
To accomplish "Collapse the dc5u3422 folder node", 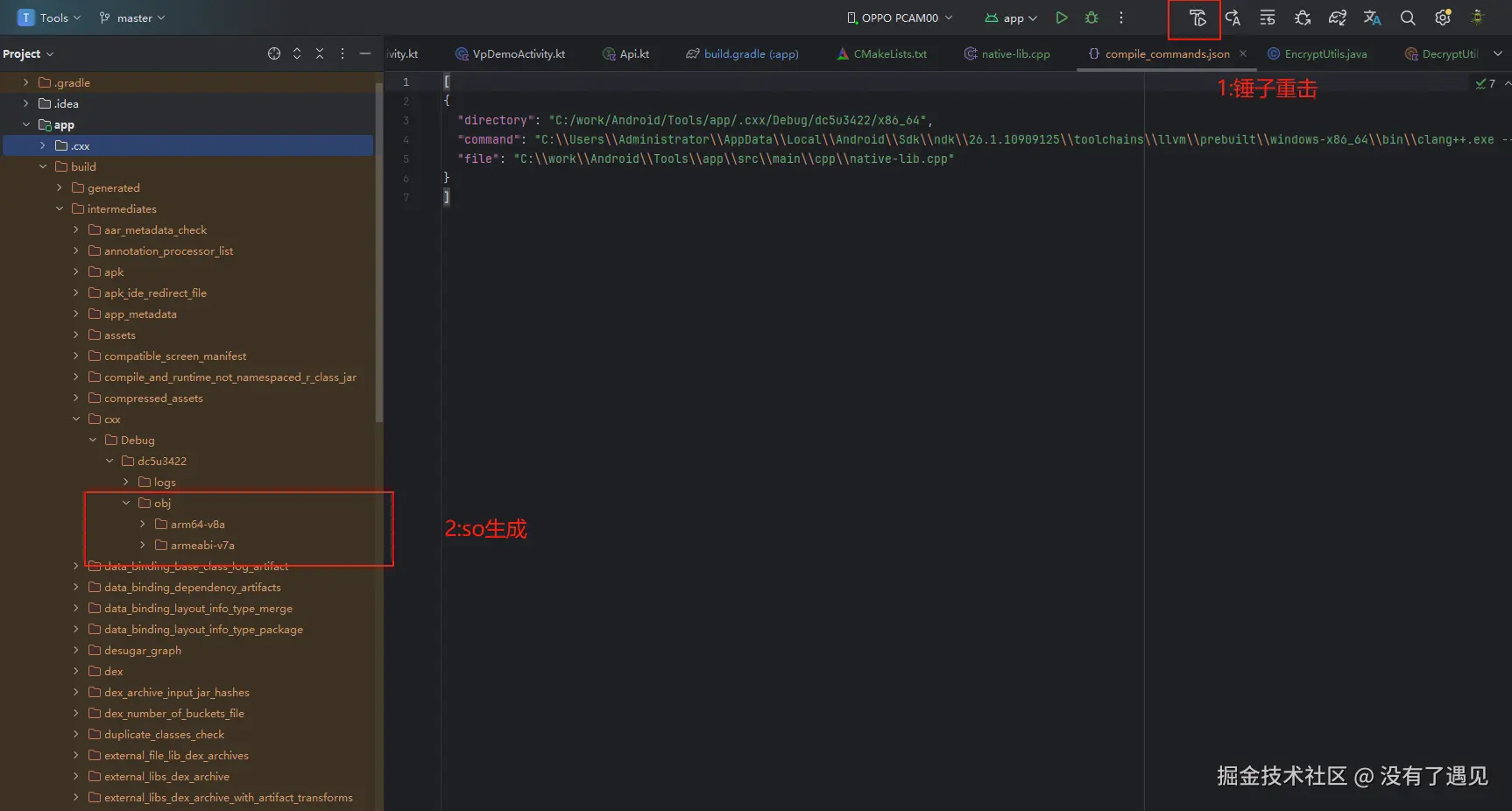I will [x=109, y=461].
